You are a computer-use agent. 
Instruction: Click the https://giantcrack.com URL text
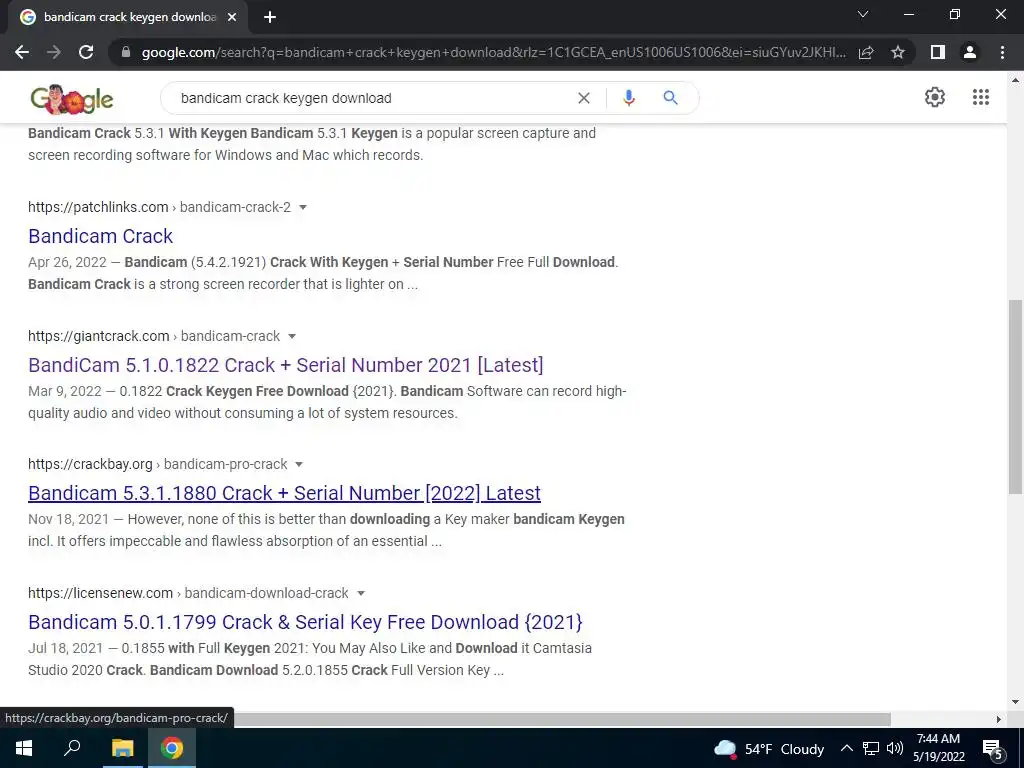99,336
